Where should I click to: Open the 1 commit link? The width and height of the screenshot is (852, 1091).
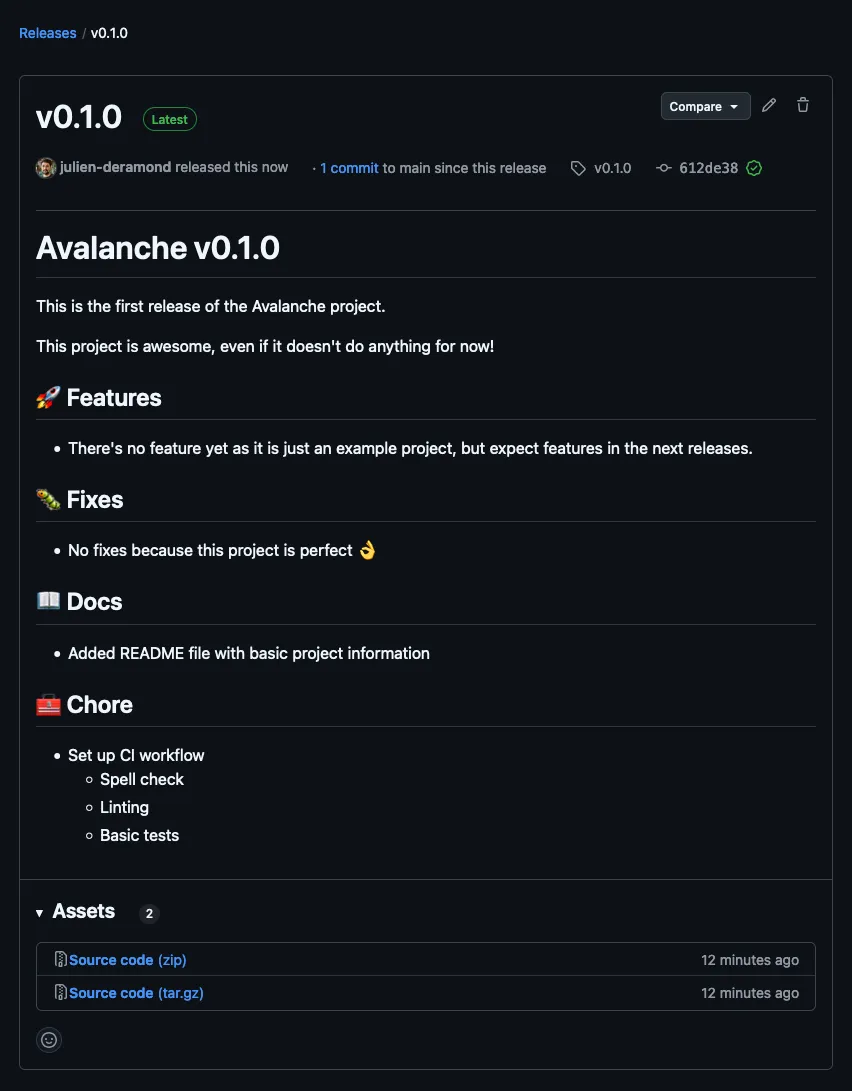click(x=349, y=168)
